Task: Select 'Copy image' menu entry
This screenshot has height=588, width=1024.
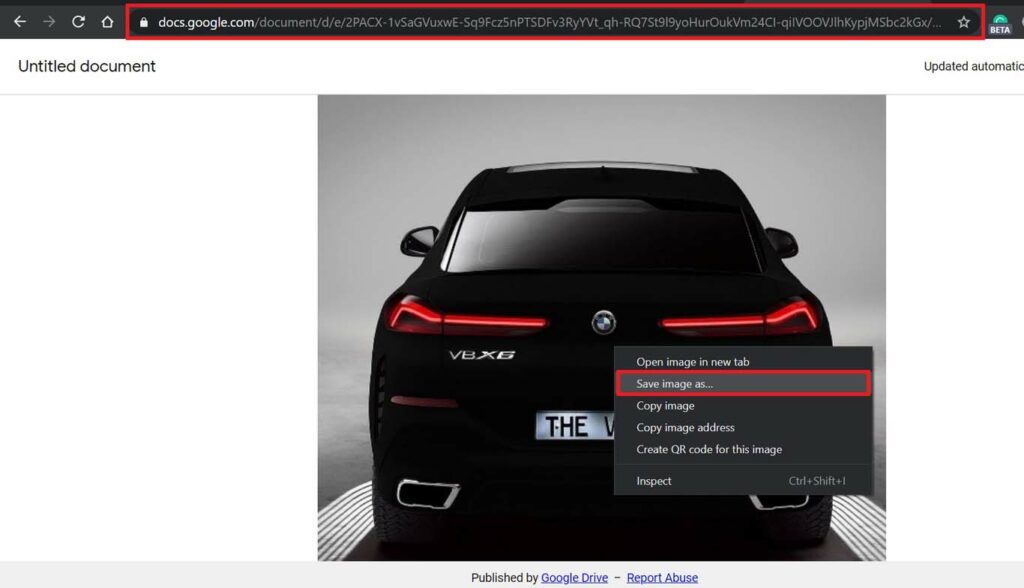Action: 665,406
